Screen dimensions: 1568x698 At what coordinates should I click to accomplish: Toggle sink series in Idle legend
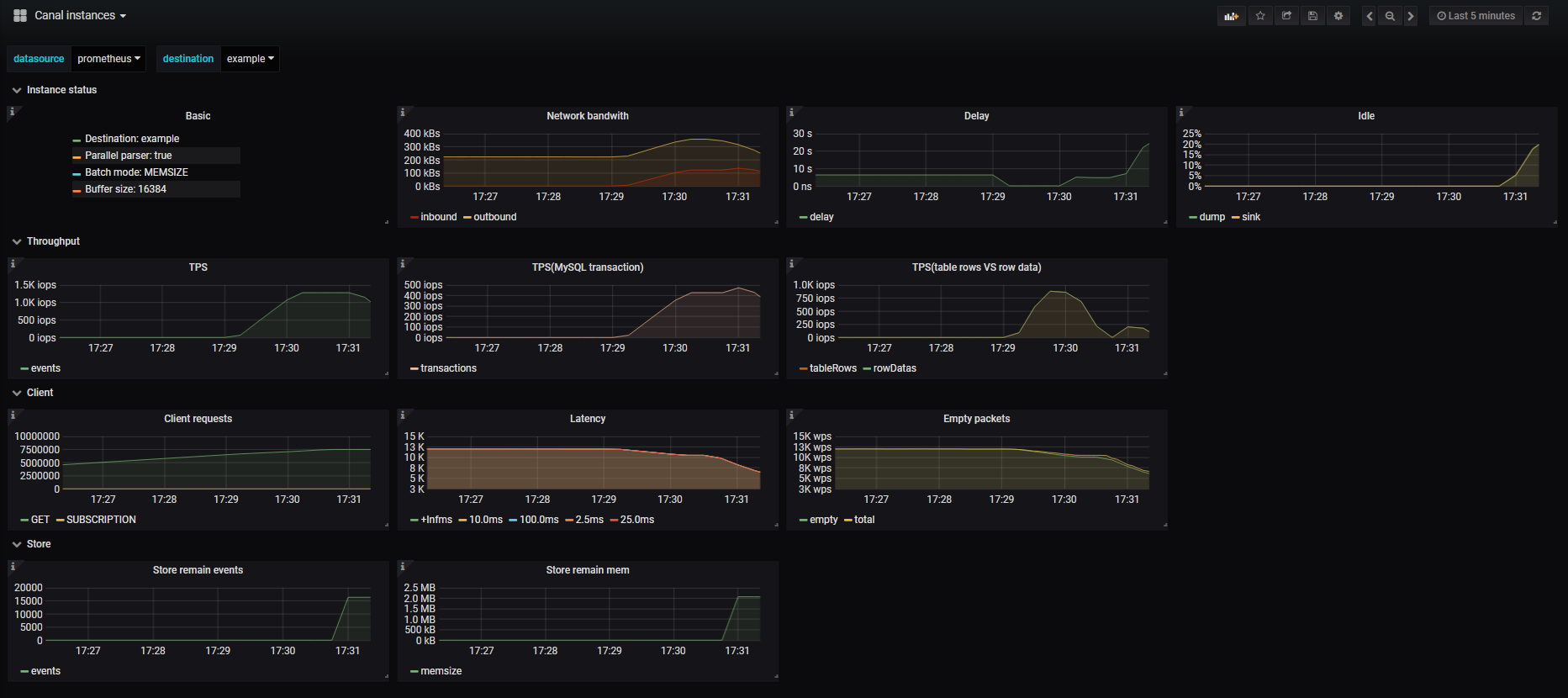[1251, 217]
